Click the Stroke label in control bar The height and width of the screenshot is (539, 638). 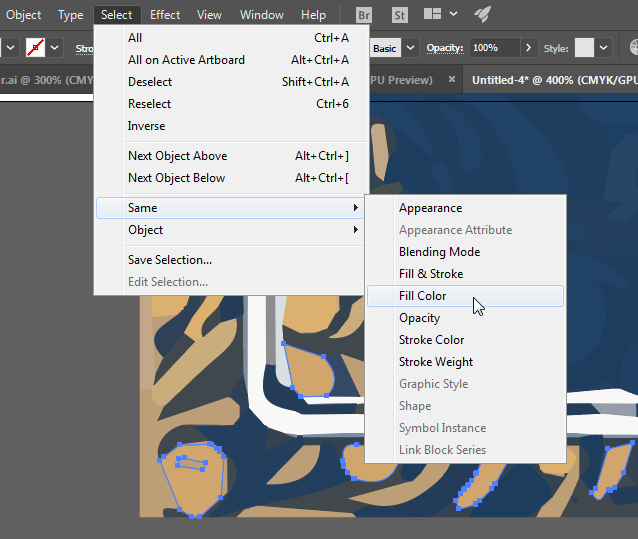point(84,49)
